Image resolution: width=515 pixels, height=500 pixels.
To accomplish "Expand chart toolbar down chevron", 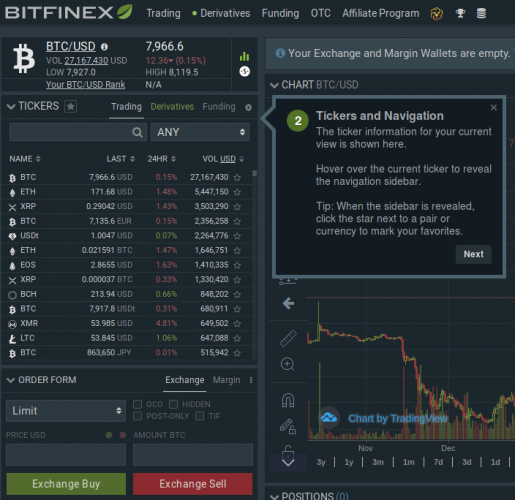I will pos(288,462).
